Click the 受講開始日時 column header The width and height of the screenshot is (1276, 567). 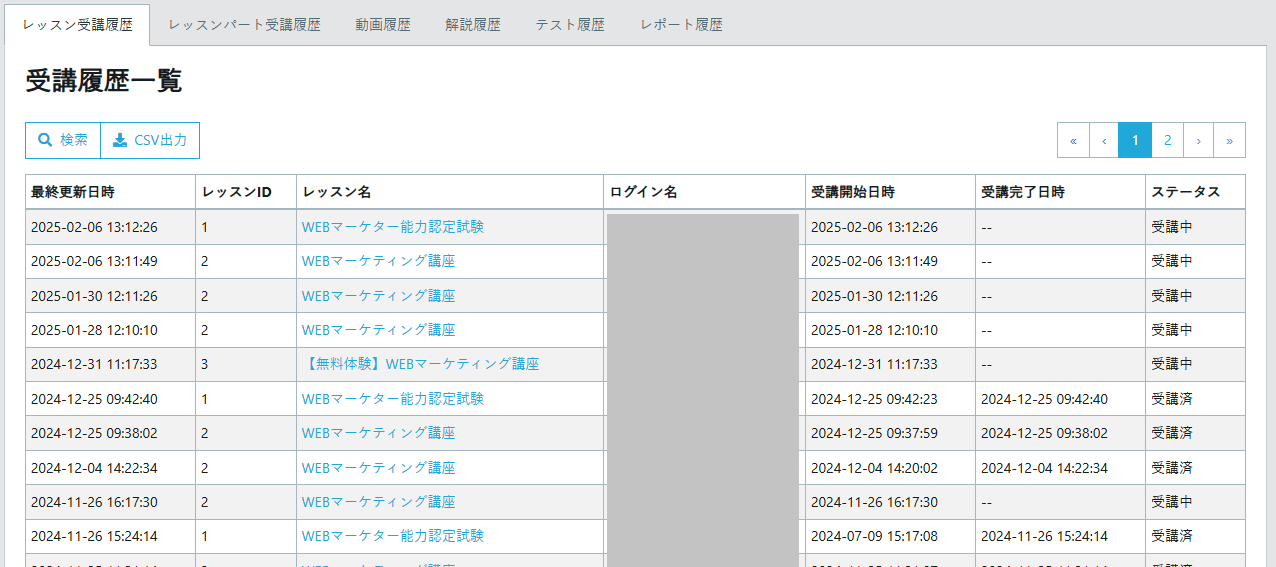point(890,192)
